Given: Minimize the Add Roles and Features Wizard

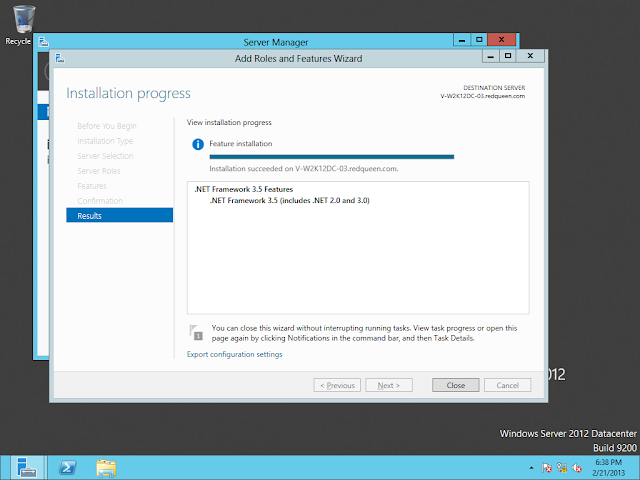Looking at the screenshot, I should tap(491, 56).
